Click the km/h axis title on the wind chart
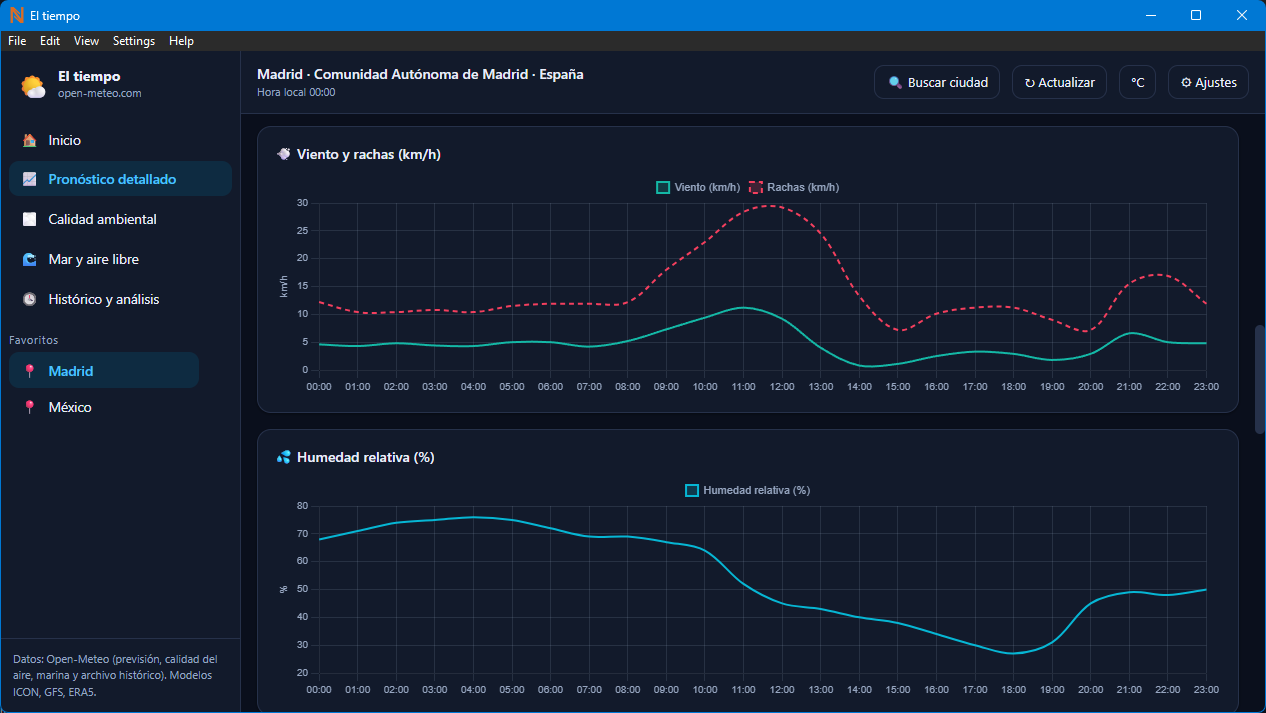Image resolution: width=1266 pixels, height=713 pixels. click(284, 286)
